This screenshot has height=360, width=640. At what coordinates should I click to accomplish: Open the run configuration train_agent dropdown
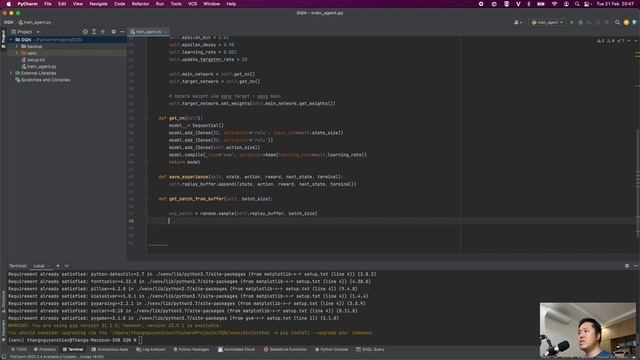(x=547, y=22)
